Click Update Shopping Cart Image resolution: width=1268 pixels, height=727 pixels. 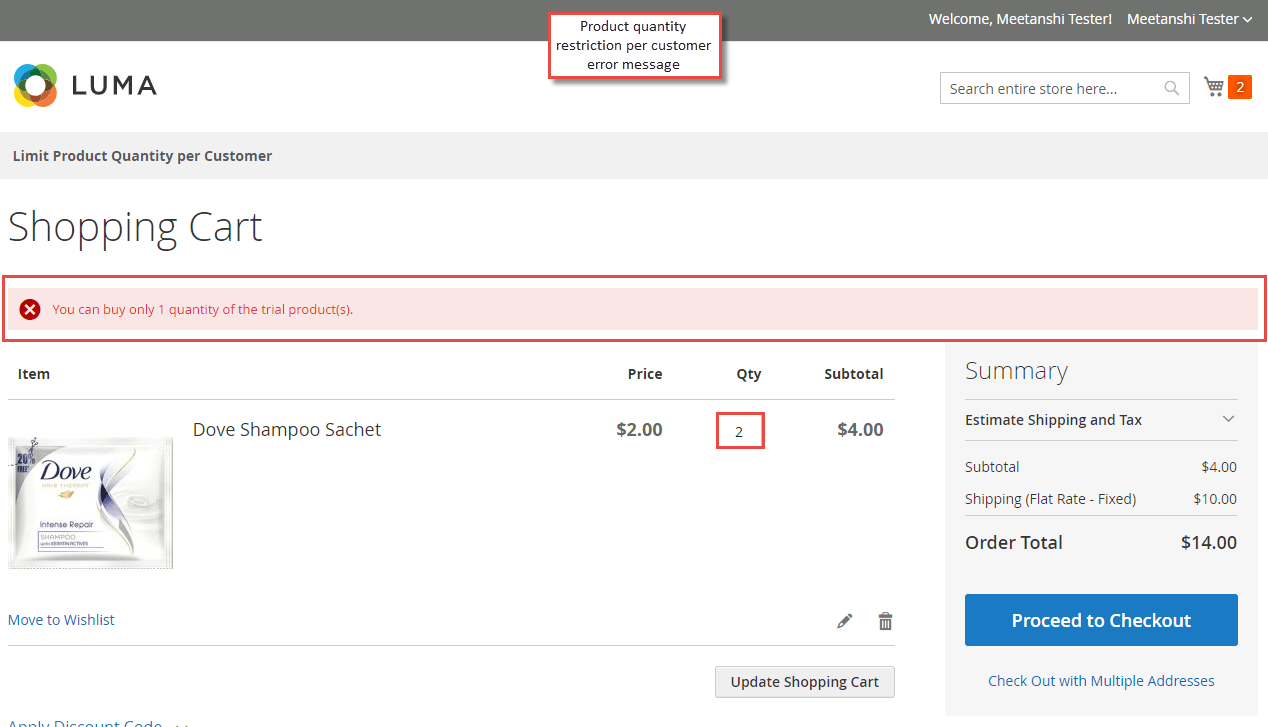(x=804, y=681)
